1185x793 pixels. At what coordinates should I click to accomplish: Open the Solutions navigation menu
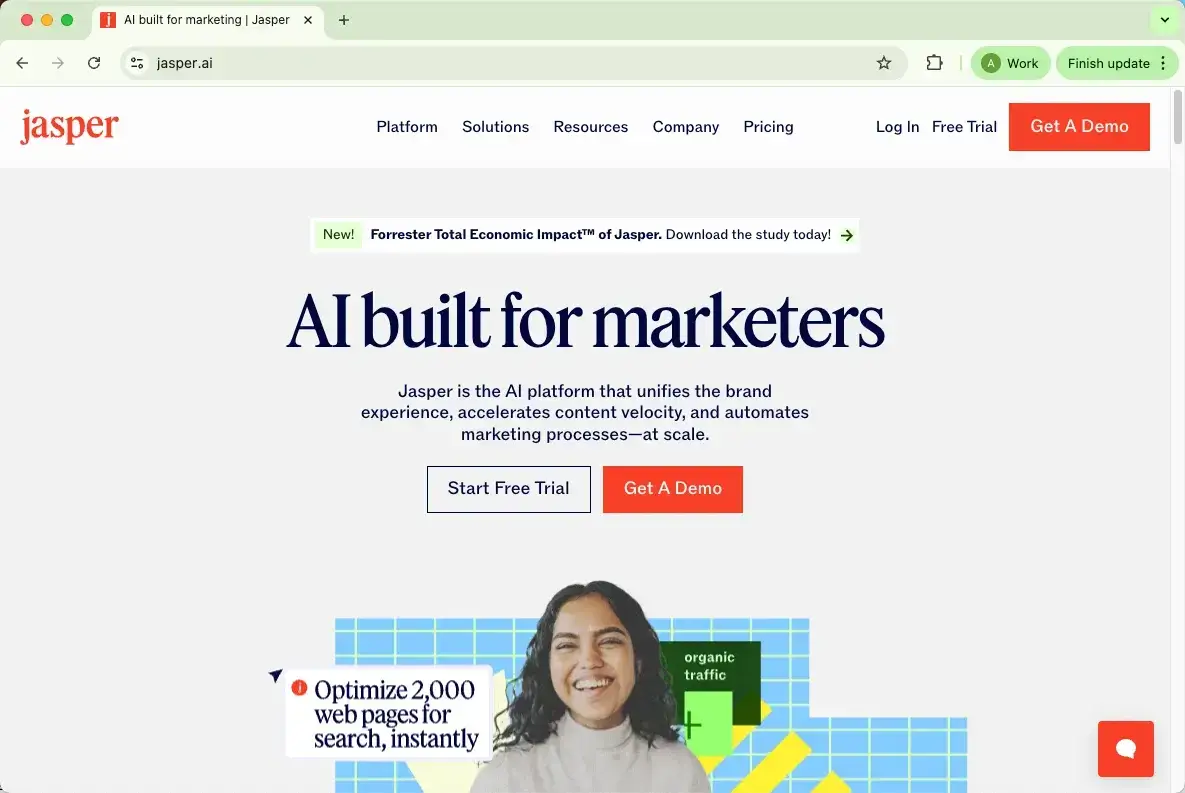tap(496, 127)
